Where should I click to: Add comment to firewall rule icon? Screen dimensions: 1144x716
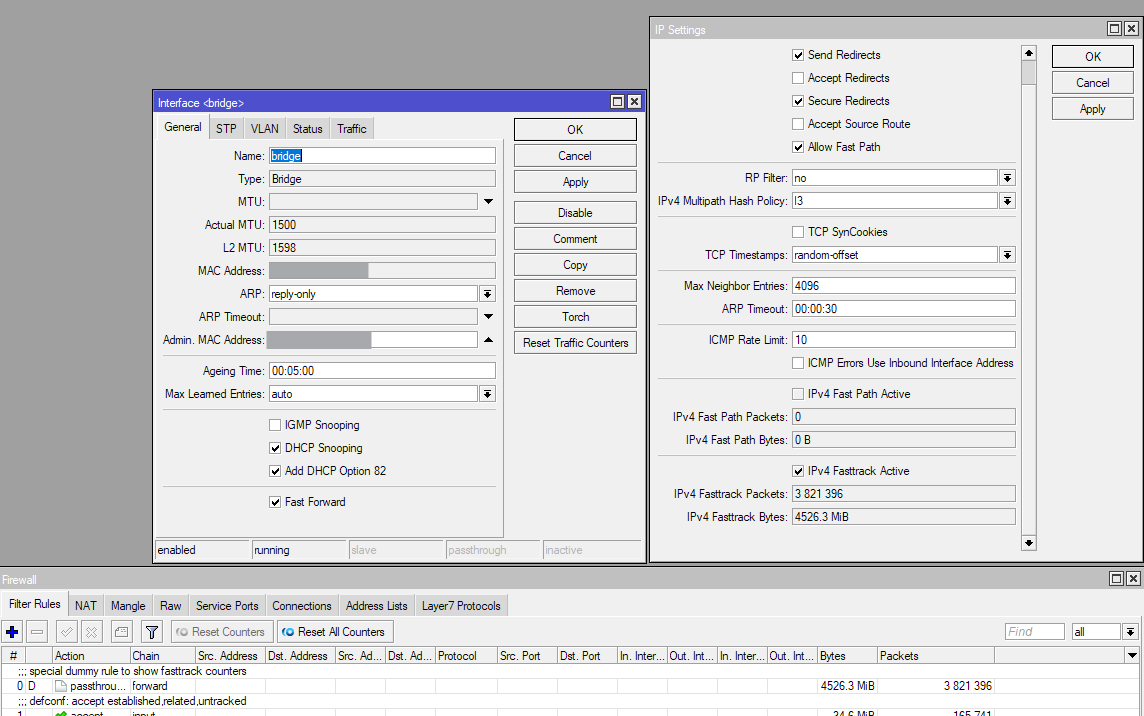(121, 632)
